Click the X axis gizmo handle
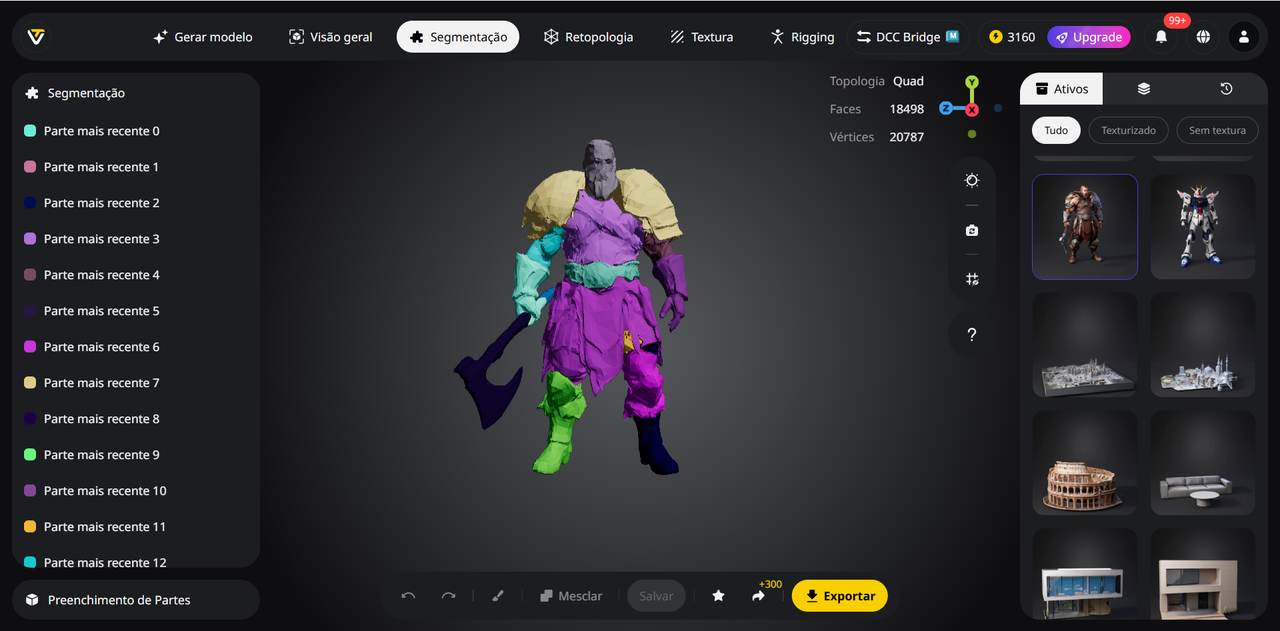This screenshot has width=1280, height=631. (x=972, y=109)
